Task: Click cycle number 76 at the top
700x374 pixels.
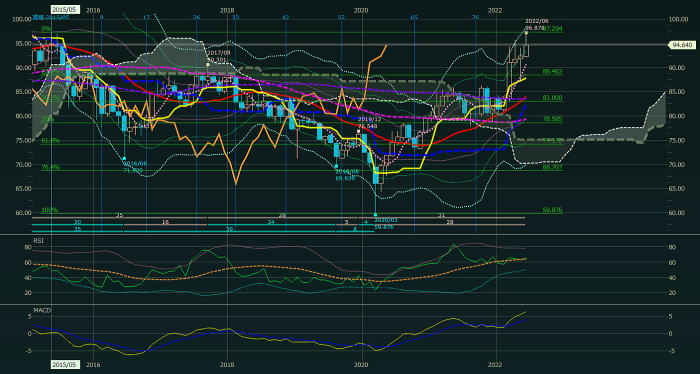Action: [475, 17]
